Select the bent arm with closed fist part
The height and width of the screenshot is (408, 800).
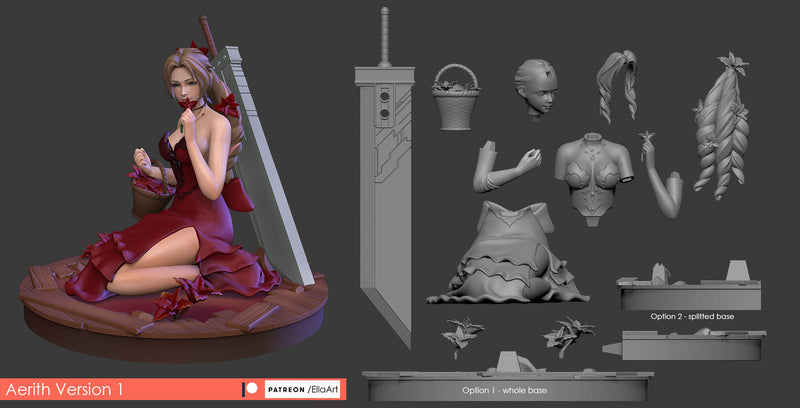point(507,166)
